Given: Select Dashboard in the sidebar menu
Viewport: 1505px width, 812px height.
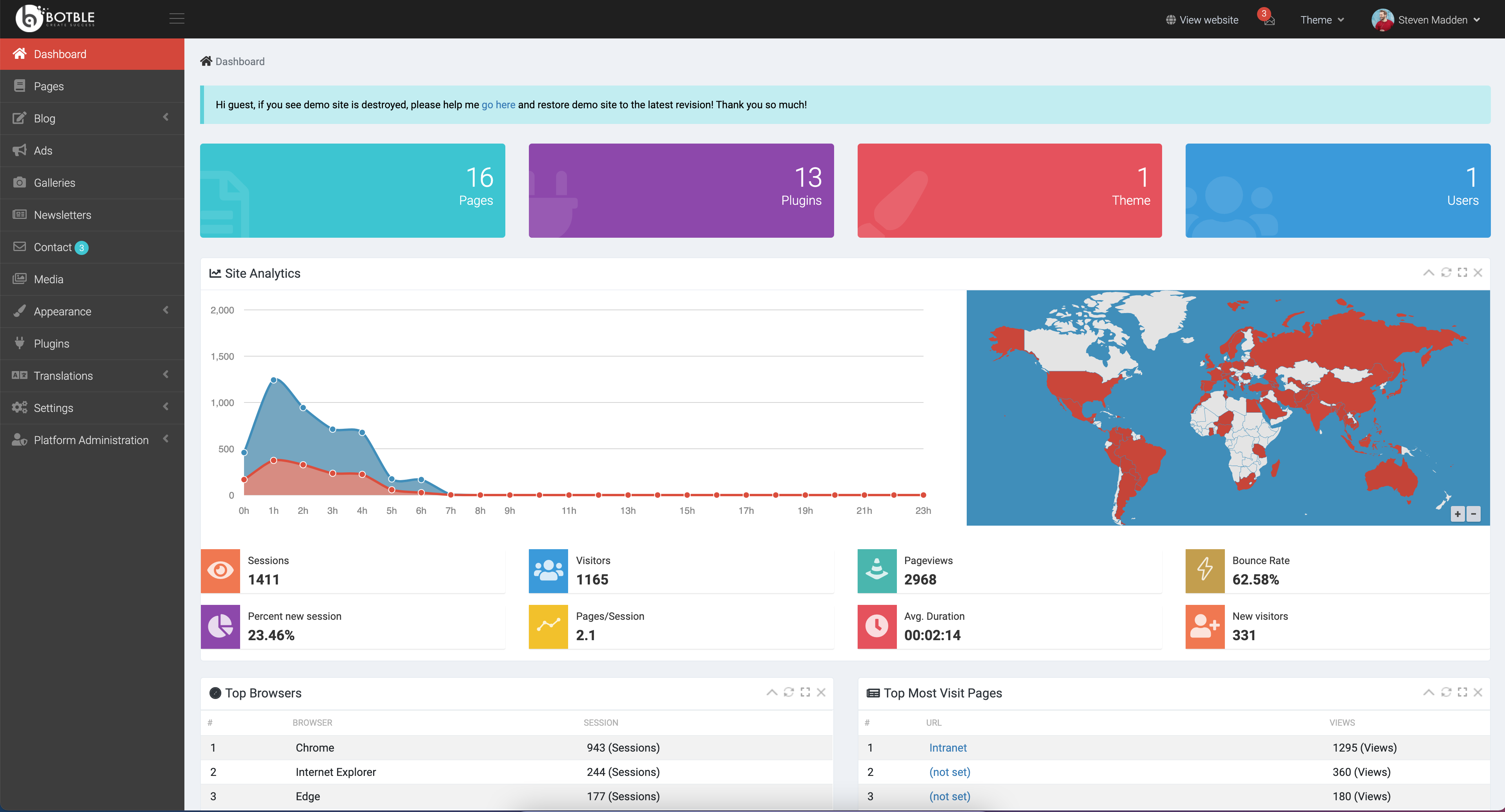Looking at the screenshot, I should point(60,54).
